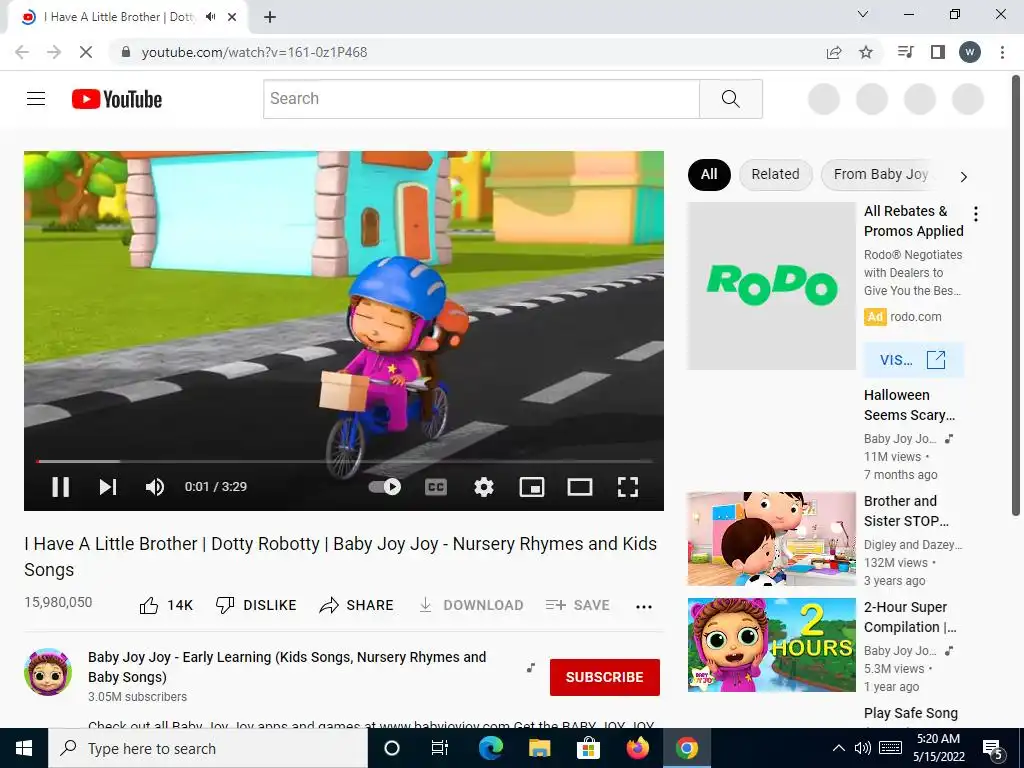Image resolution: width=1024 pixels, height=768 pixels.
Task: Open Firefox from the taskbar
Action: point(637,748)
